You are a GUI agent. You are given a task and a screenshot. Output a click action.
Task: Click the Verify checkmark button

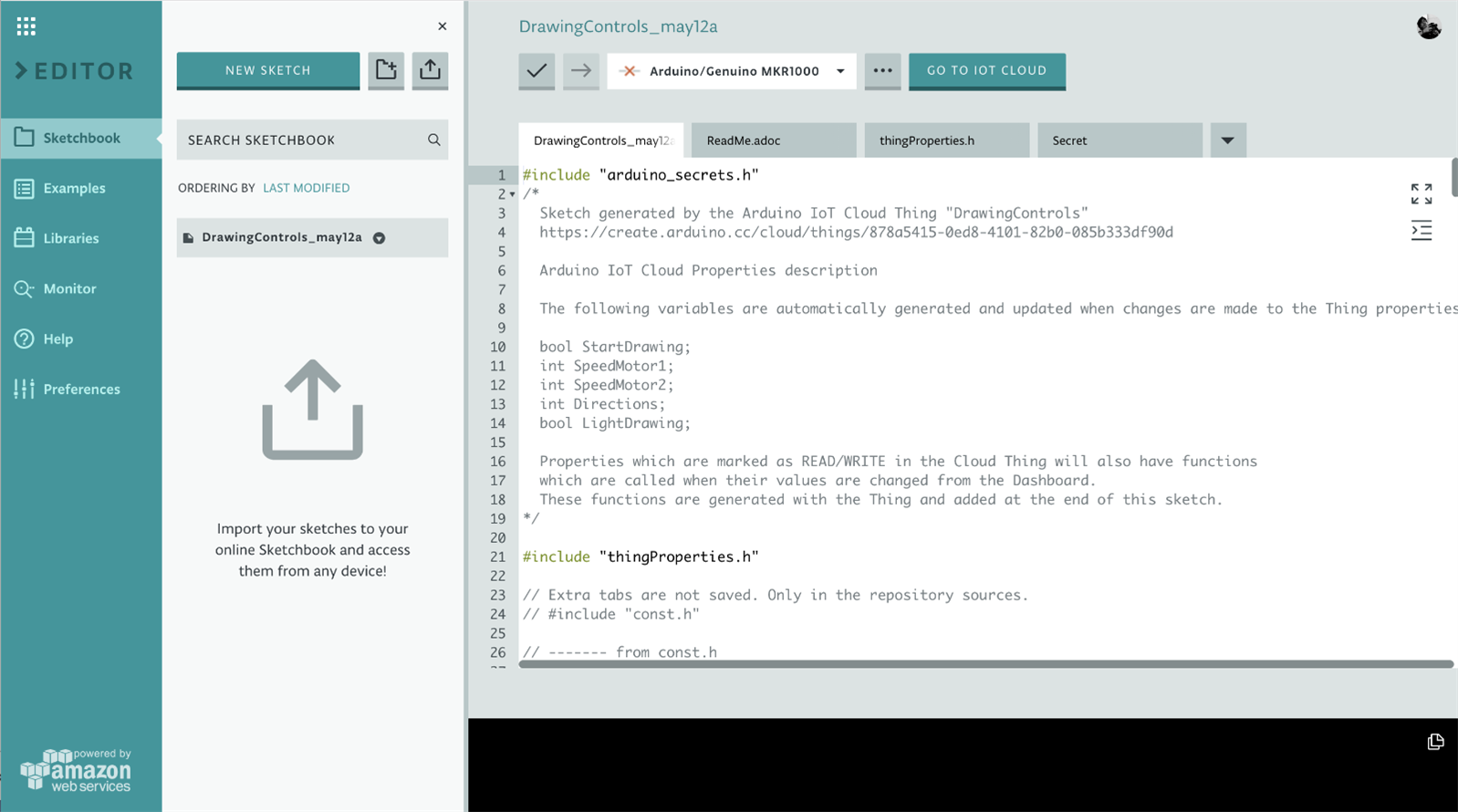pos(536,71)
